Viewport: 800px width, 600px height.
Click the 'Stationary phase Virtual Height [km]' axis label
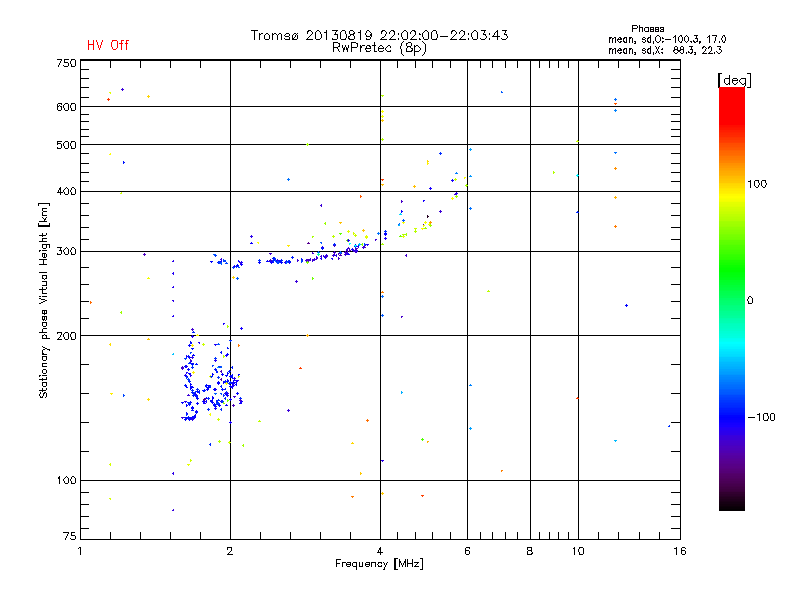44,300
